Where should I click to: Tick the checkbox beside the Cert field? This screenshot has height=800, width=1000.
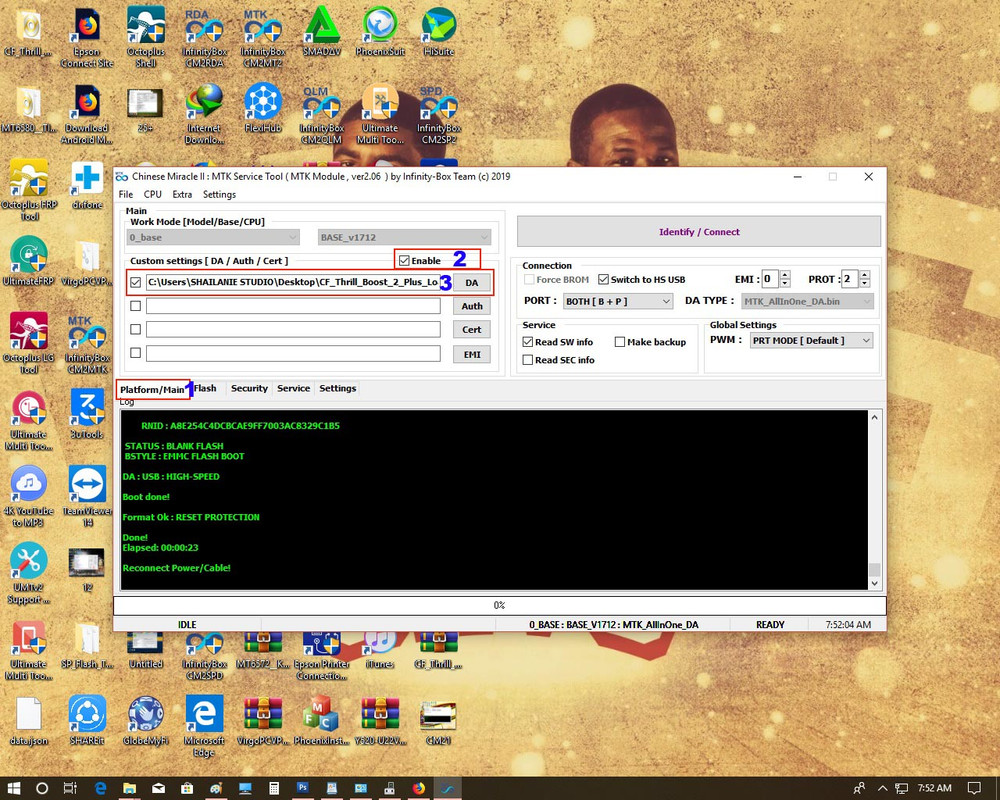[x=135, y=329]
